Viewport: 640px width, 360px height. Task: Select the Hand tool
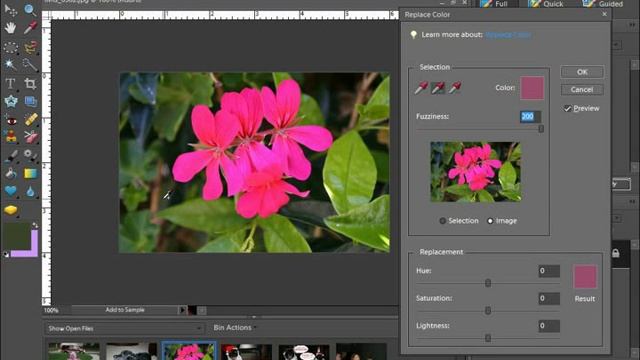(11, 28)
